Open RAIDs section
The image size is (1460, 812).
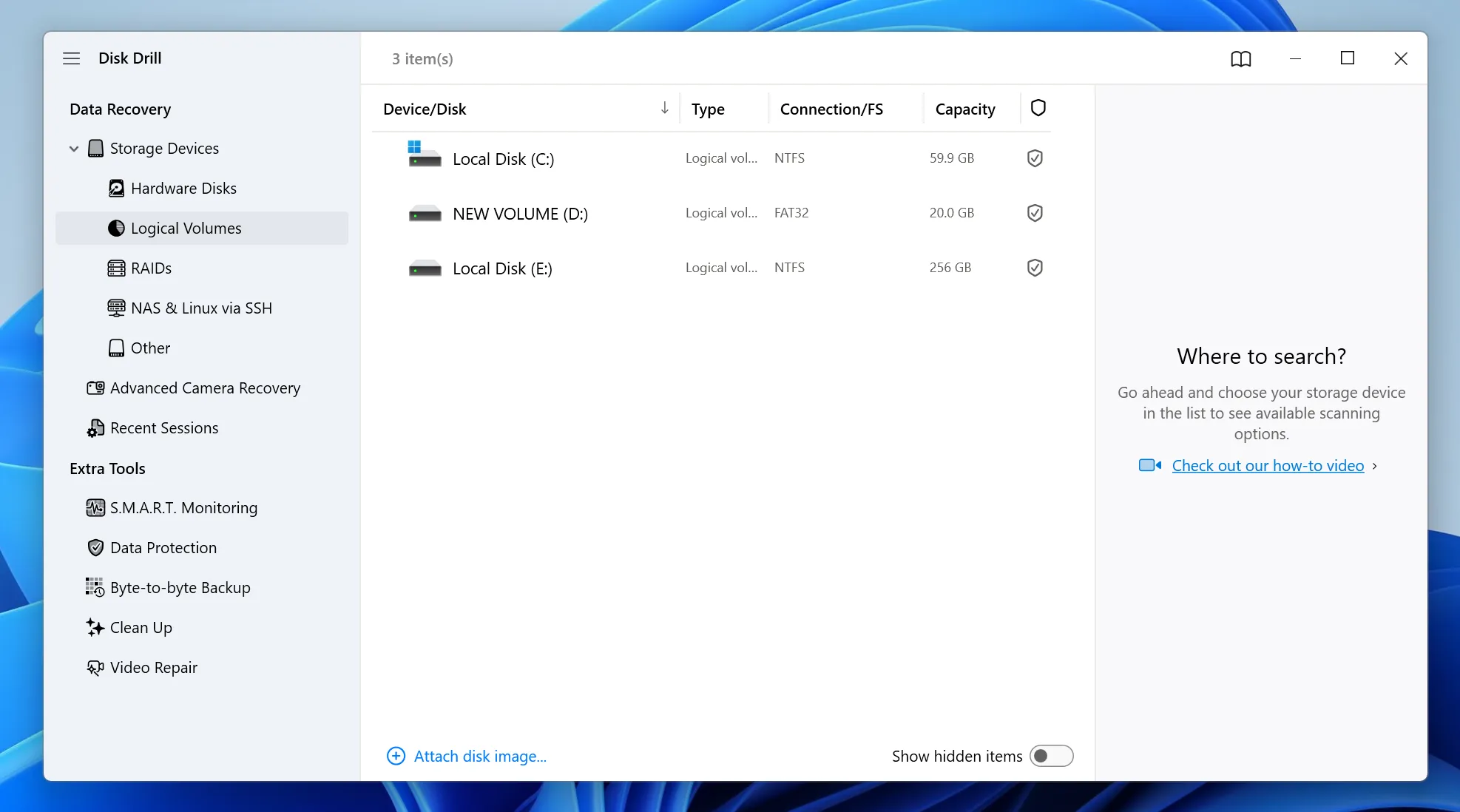(151, 268)
